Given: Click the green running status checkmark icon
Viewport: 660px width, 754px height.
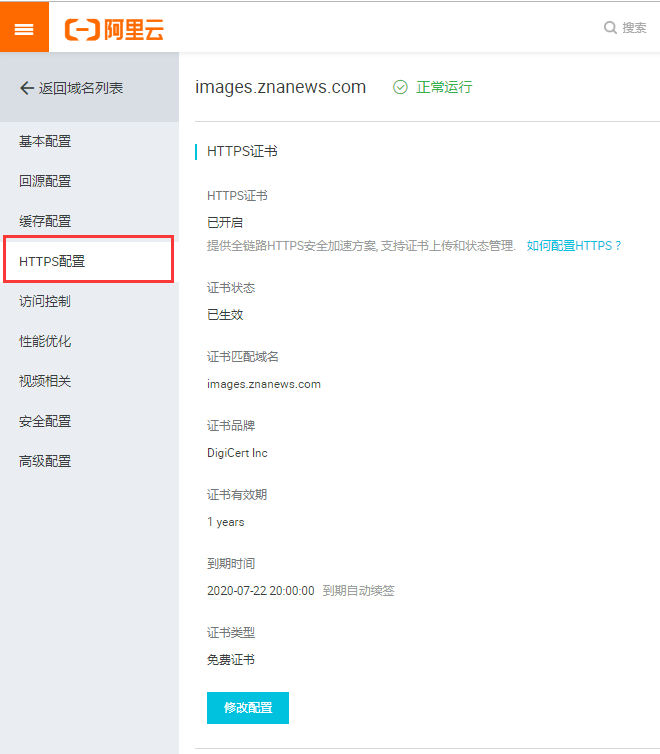Looking at the screenshot, I should (x=400, y=87).
